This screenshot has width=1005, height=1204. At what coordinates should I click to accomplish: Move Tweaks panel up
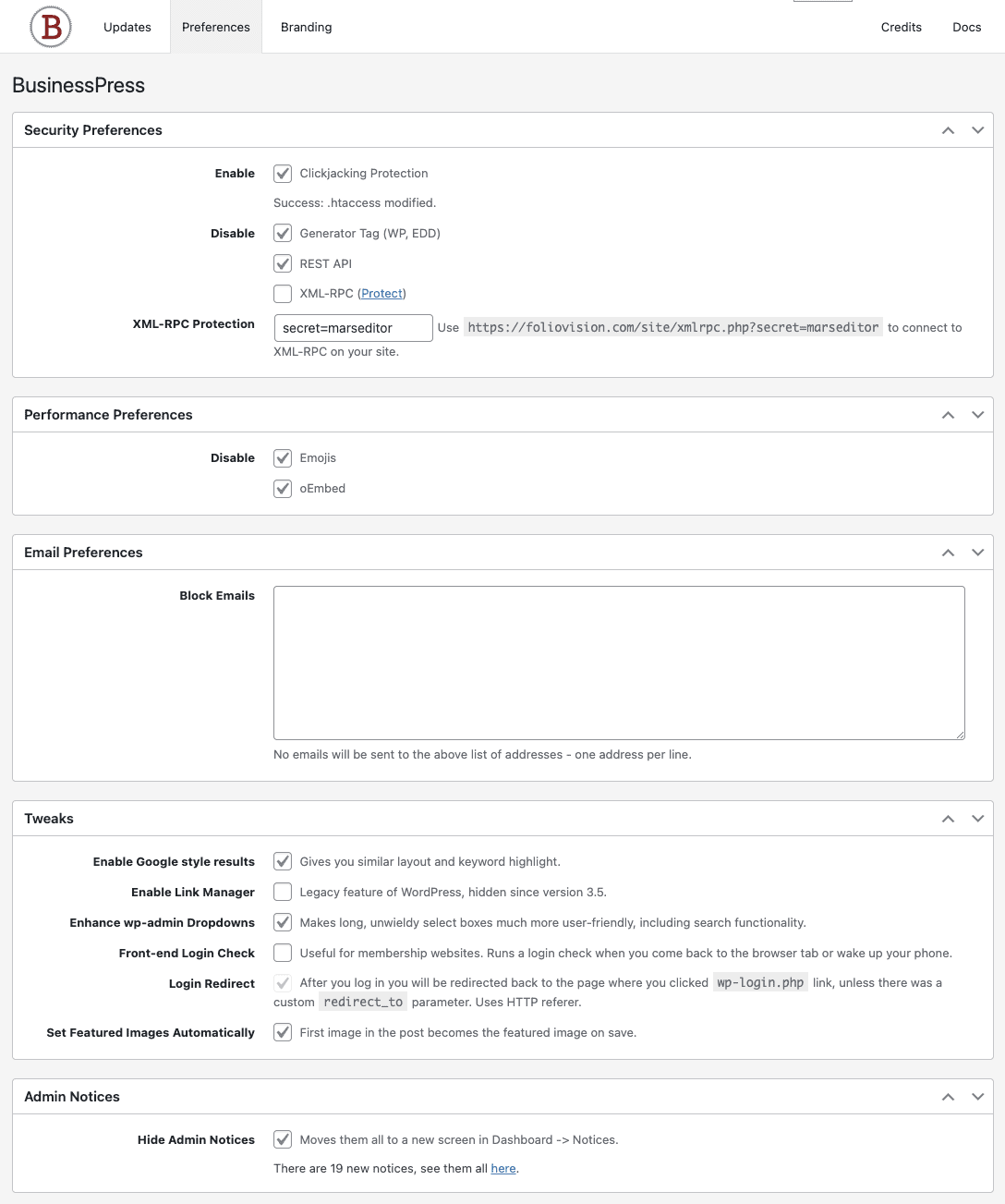coord(948,819)
